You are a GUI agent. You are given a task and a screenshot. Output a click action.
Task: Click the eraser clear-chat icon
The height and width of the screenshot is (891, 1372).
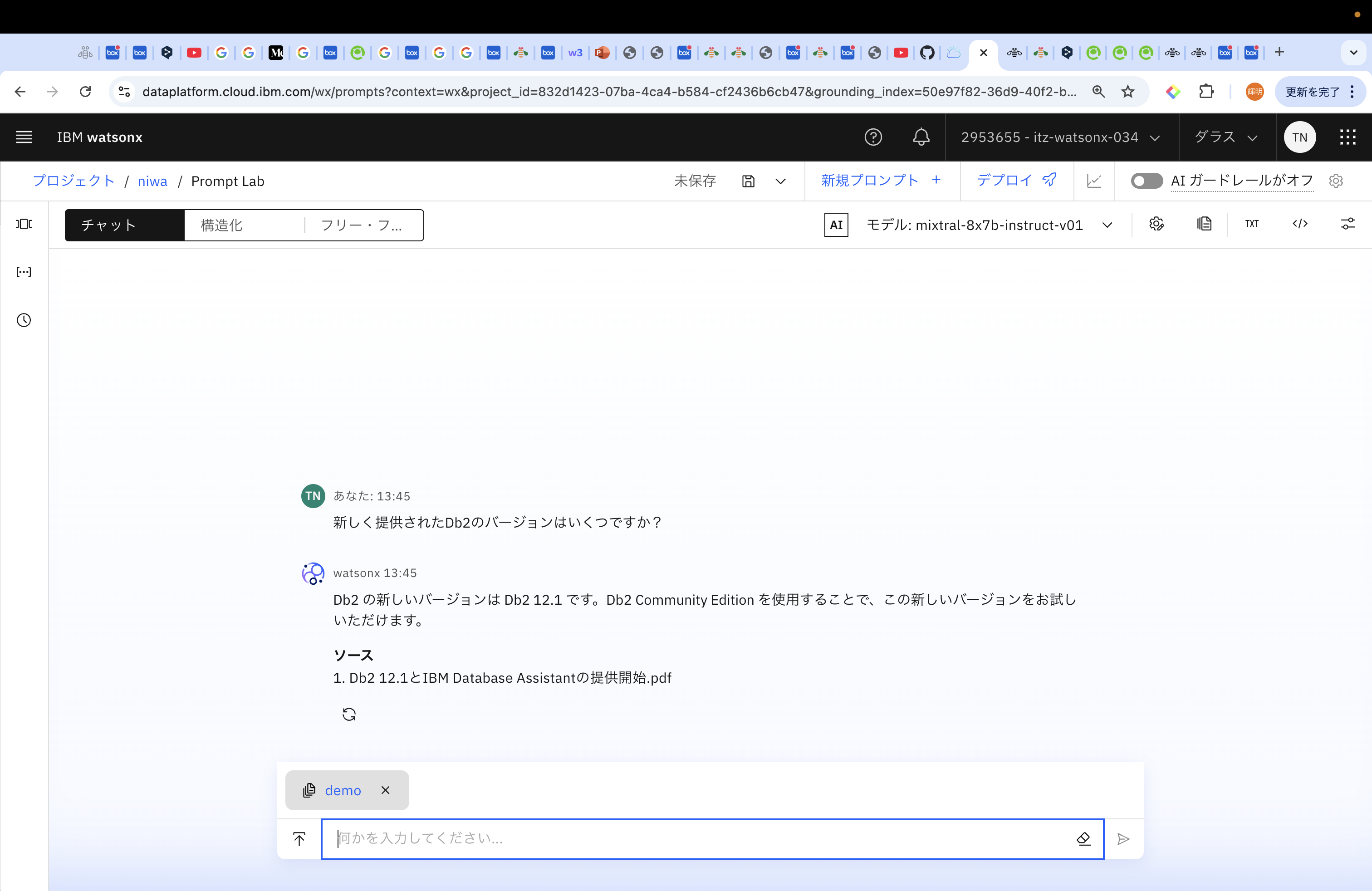(x=1083, y=838)
